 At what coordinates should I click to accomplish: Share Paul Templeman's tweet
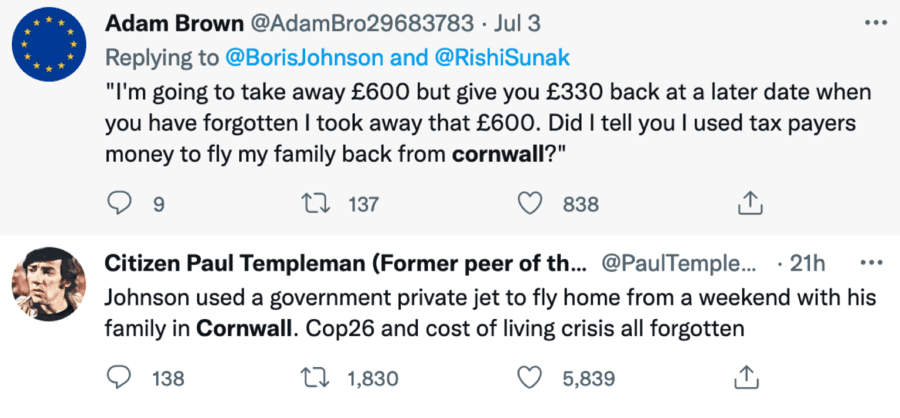[x=745, y=378]
